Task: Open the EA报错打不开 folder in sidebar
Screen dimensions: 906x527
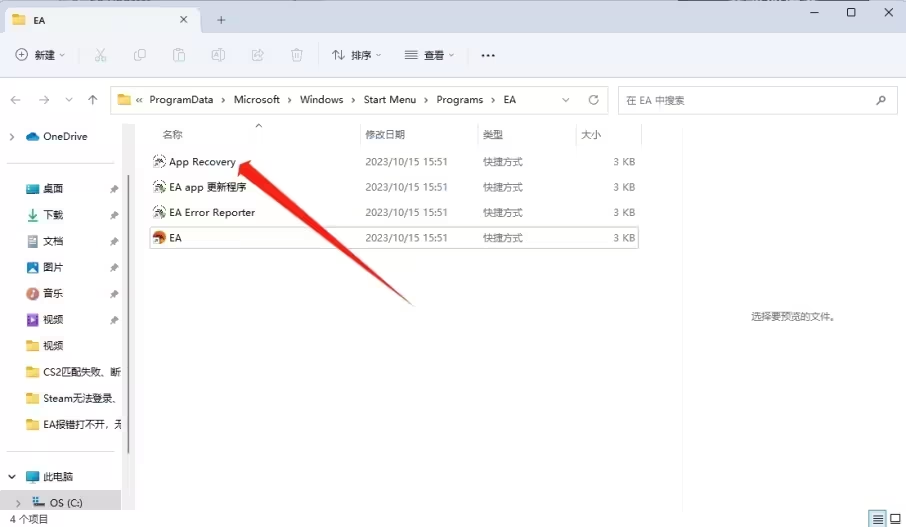Action: (73, 424)
